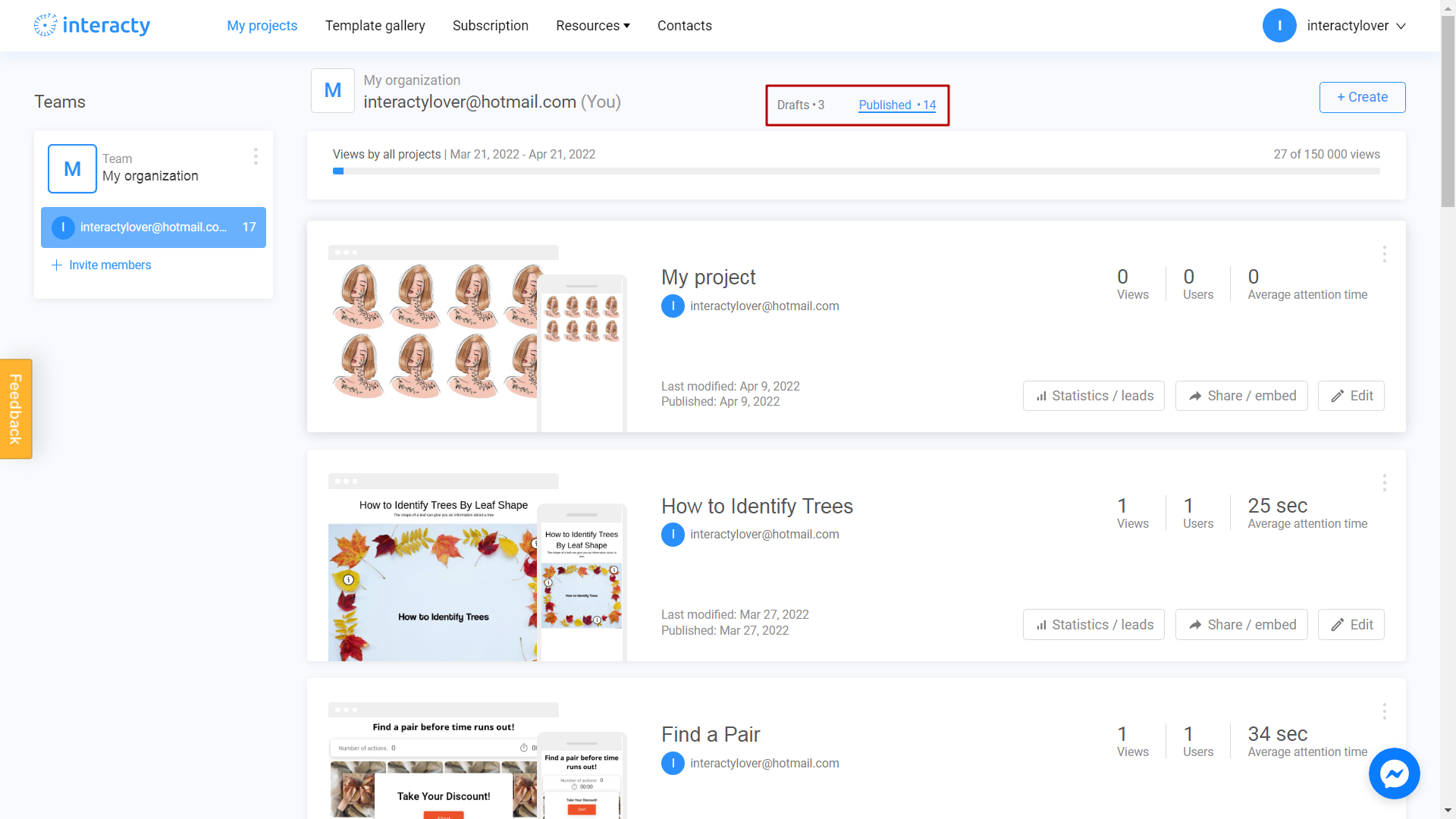Open the My project thumbnail preview
The width and height of the screenshot is (1456, 819).
444,334
